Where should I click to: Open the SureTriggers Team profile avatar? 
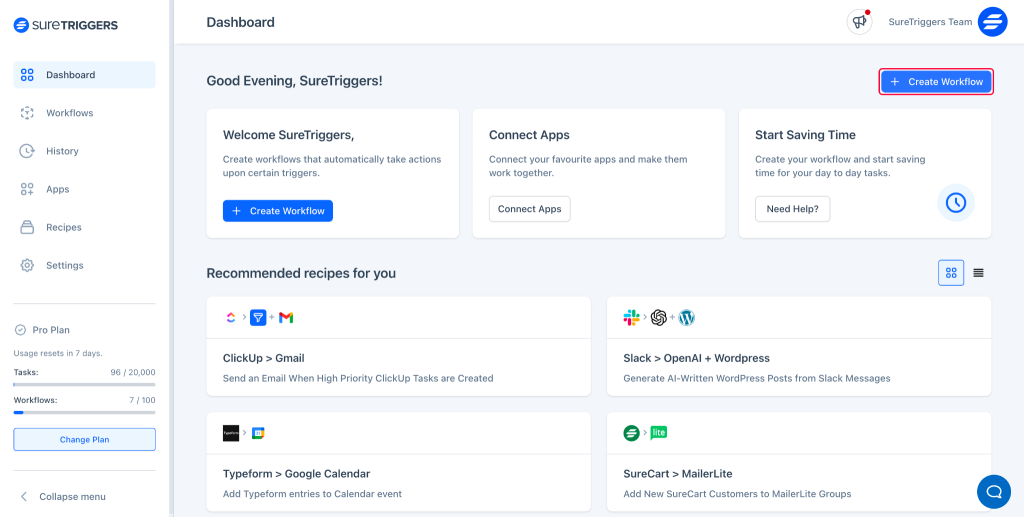point(992,22)
